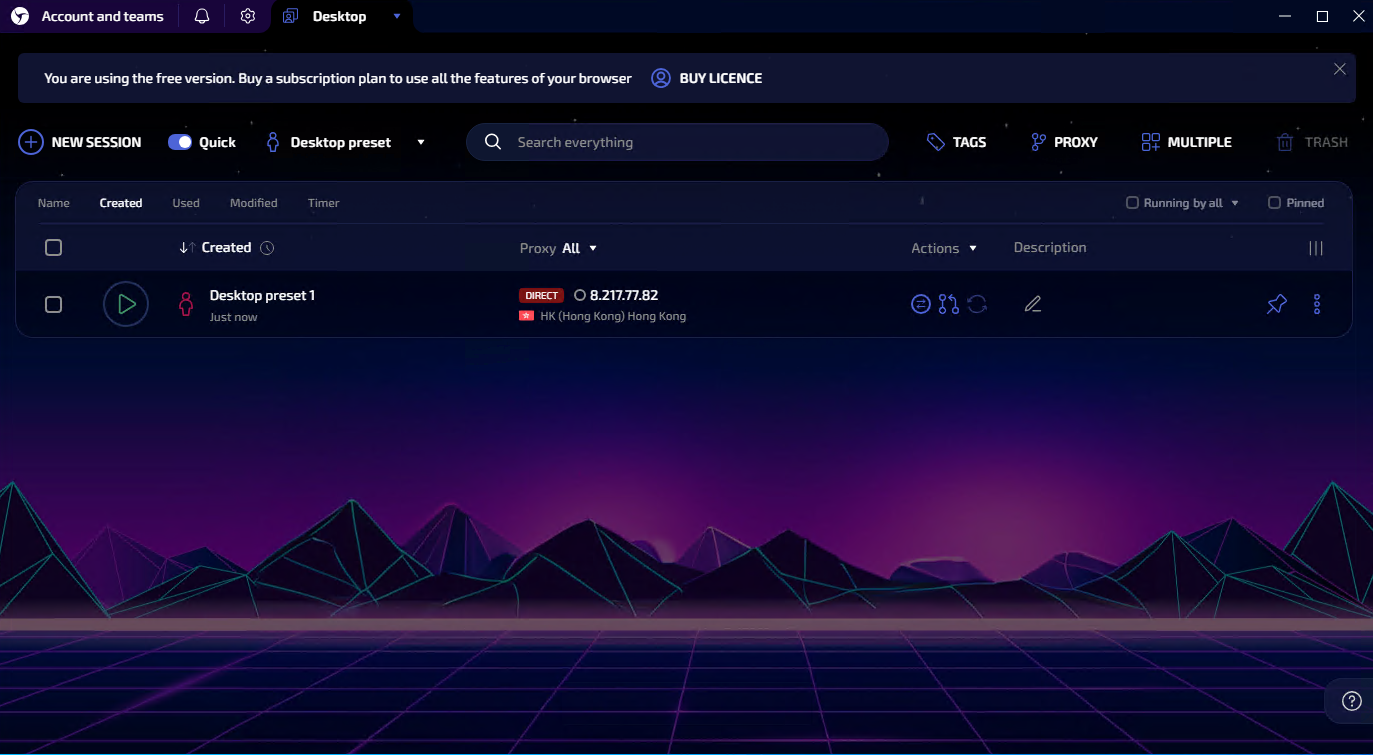Viewport: 1373px width, 755px height.
Task: Open three-dot menu for Desktop preset 1
Action: click(x=1316, y=304)
